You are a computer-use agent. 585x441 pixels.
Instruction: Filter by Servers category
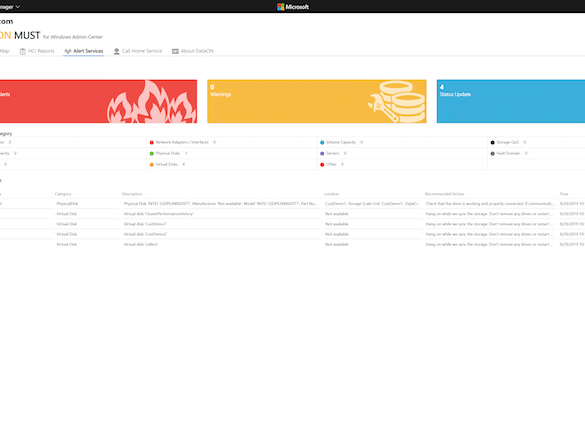tap(333, 153)
